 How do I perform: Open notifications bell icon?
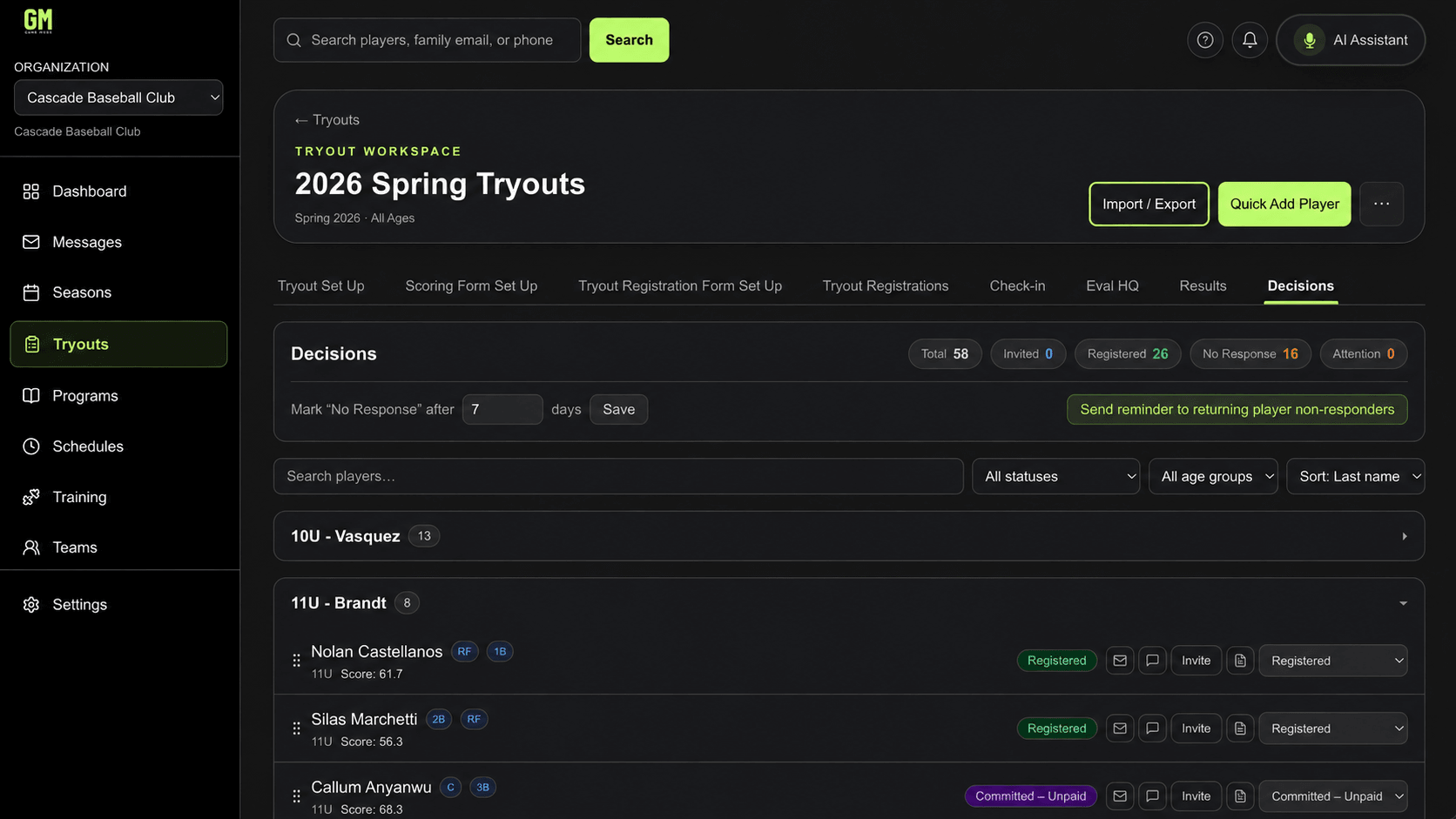(x=1250, y=40)
